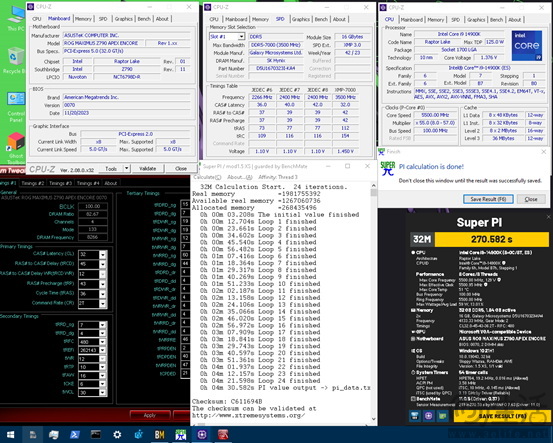The image size is (553, 443).
Task: Open the About tab in MemTweakIt
Action: pyautogui.click(x=110, y=183)
